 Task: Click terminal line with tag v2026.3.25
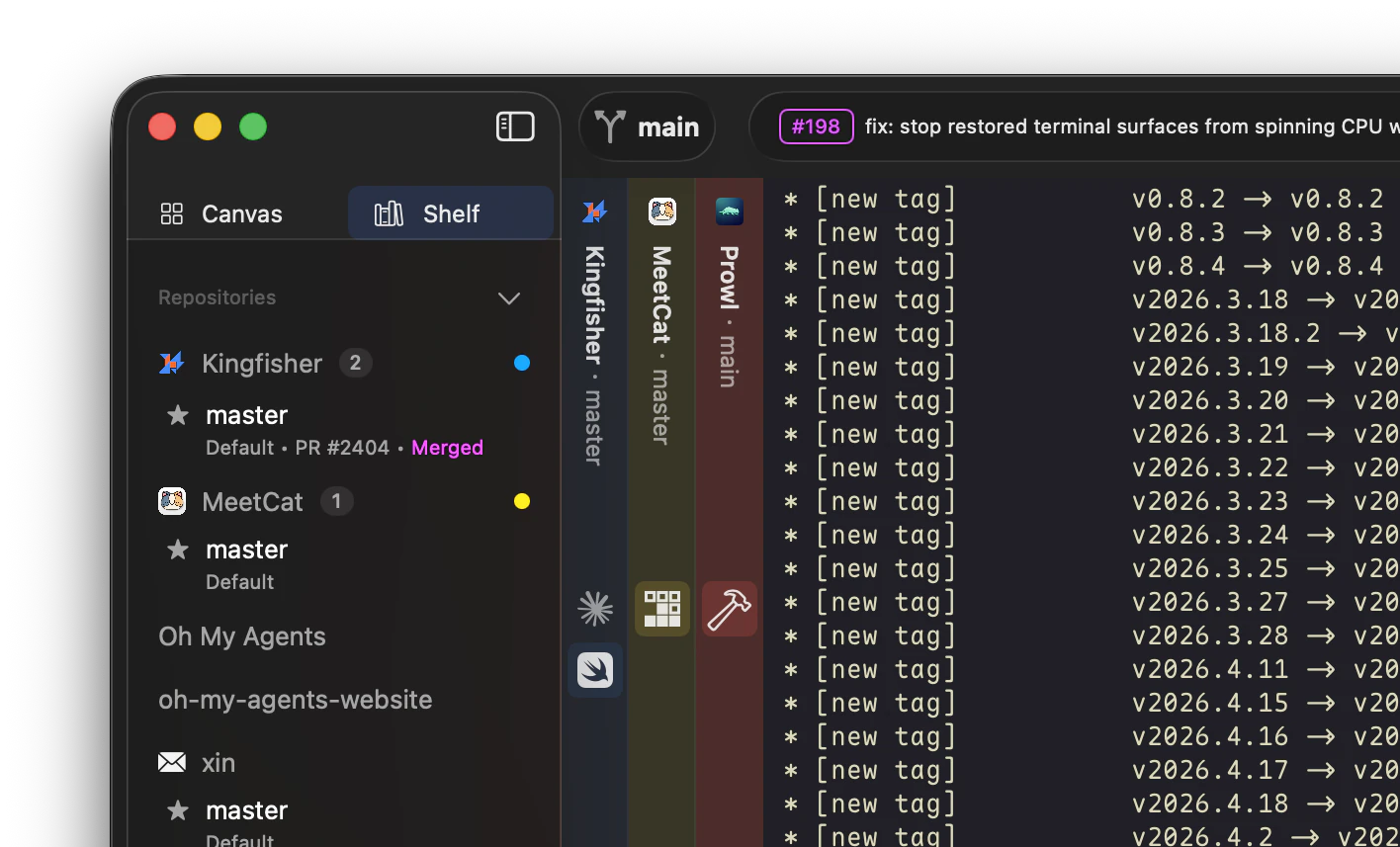coord(1091,568)
